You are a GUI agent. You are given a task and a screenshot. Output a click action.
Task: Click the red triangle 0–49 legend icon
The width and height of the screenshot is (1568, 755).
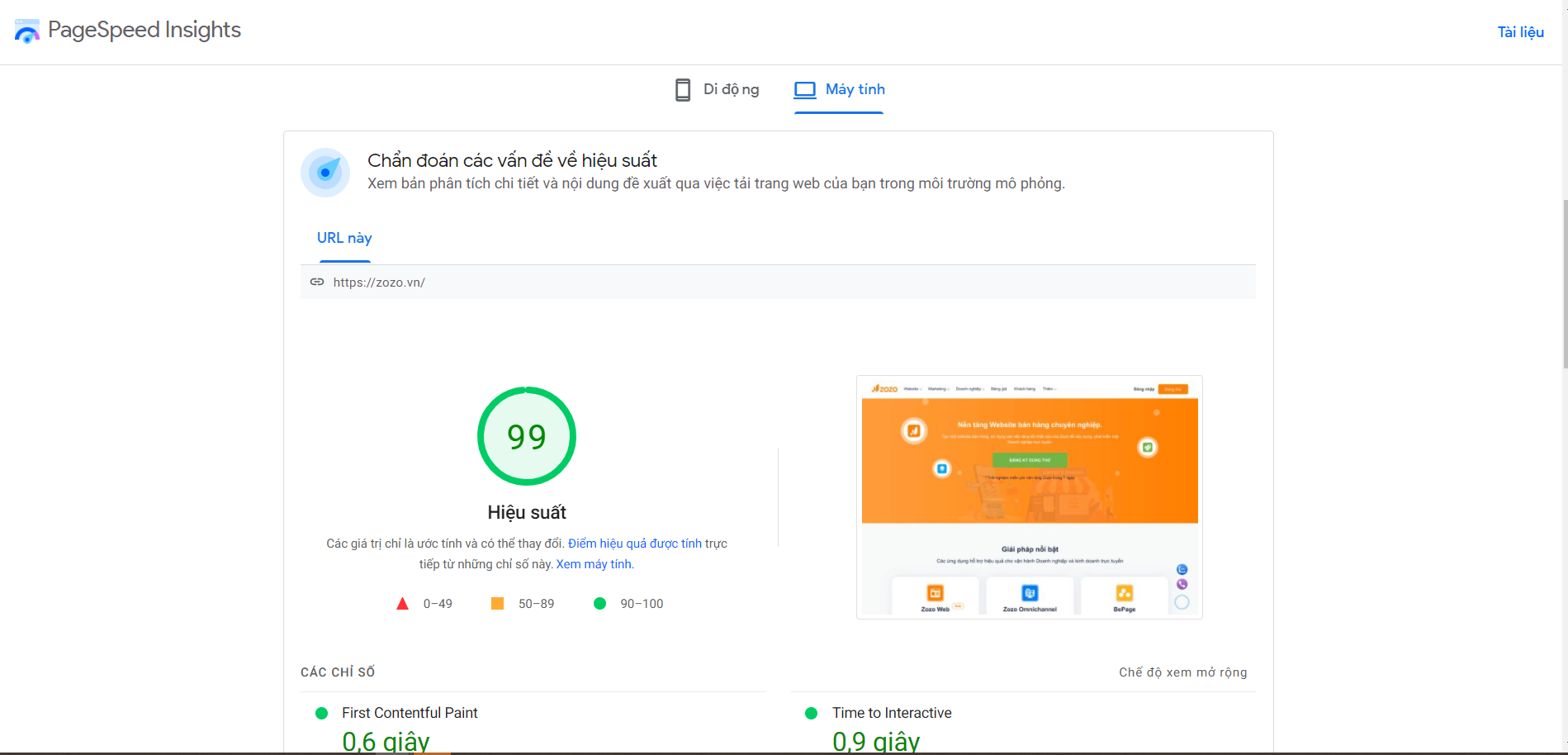tap(403, 604)
